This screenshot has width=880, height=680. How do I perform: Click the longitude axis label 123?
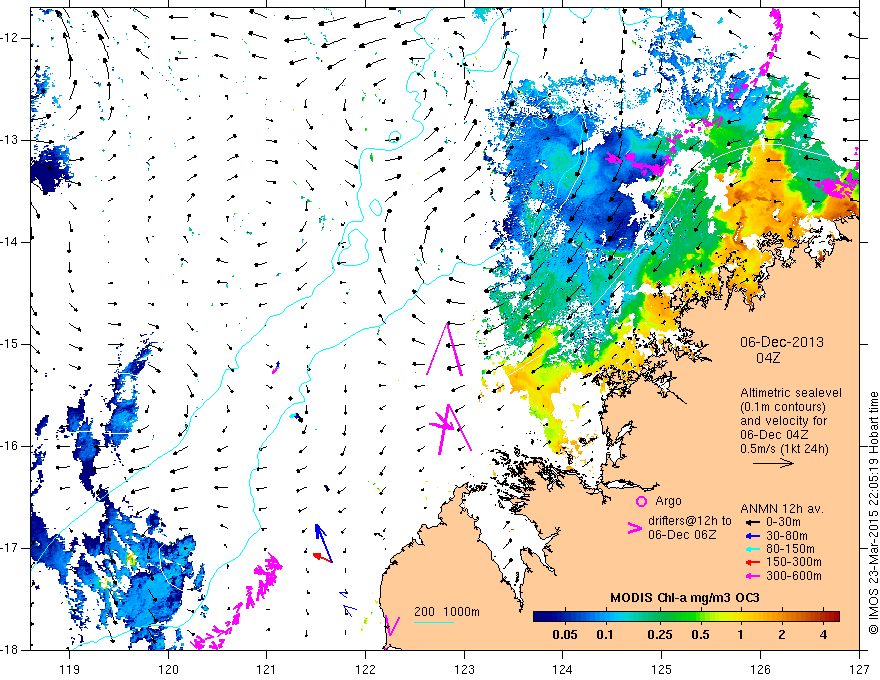coord(464,669)
